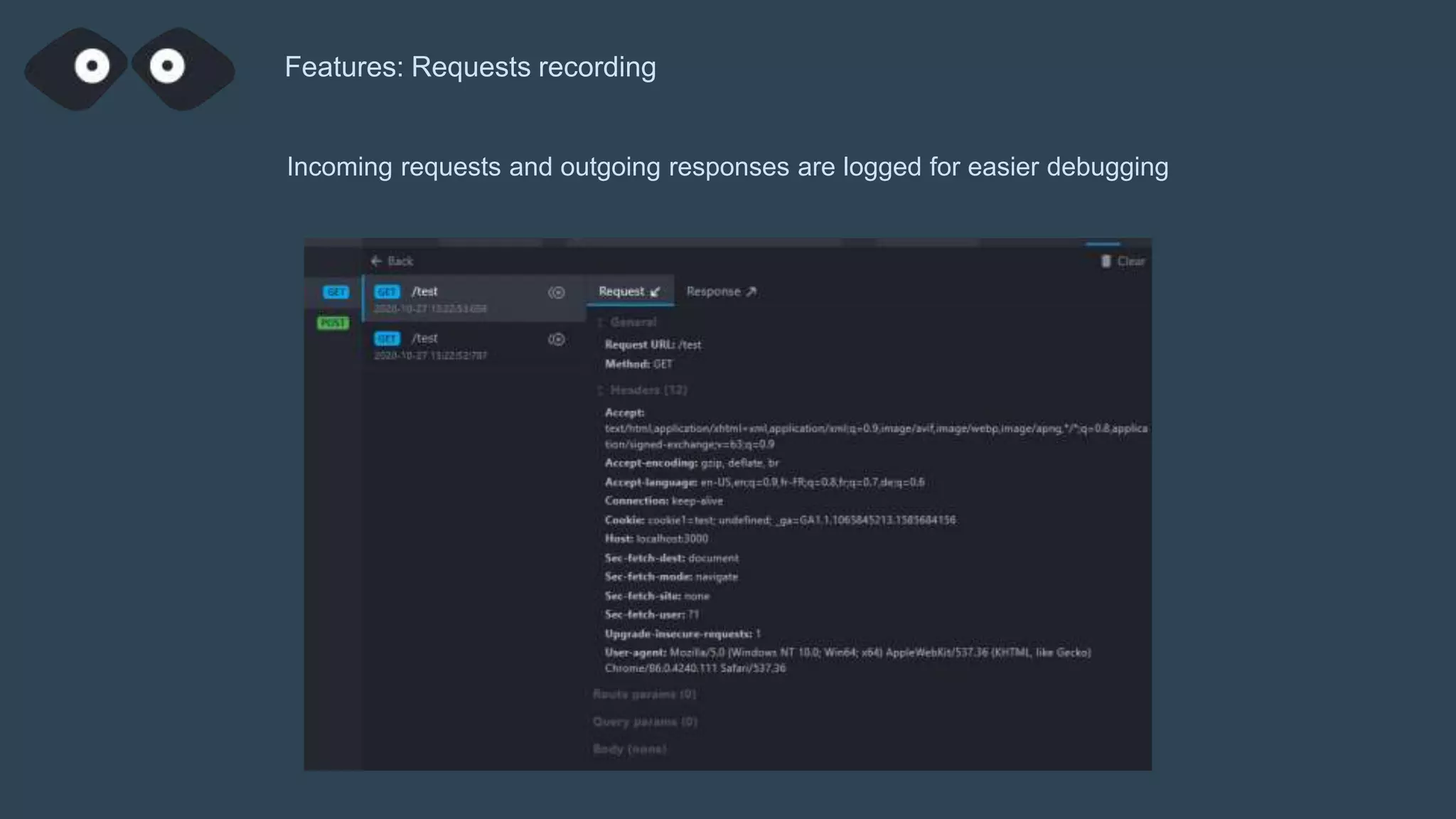
Task: Click the Clear trash icon
Action: pos(1106,261)
